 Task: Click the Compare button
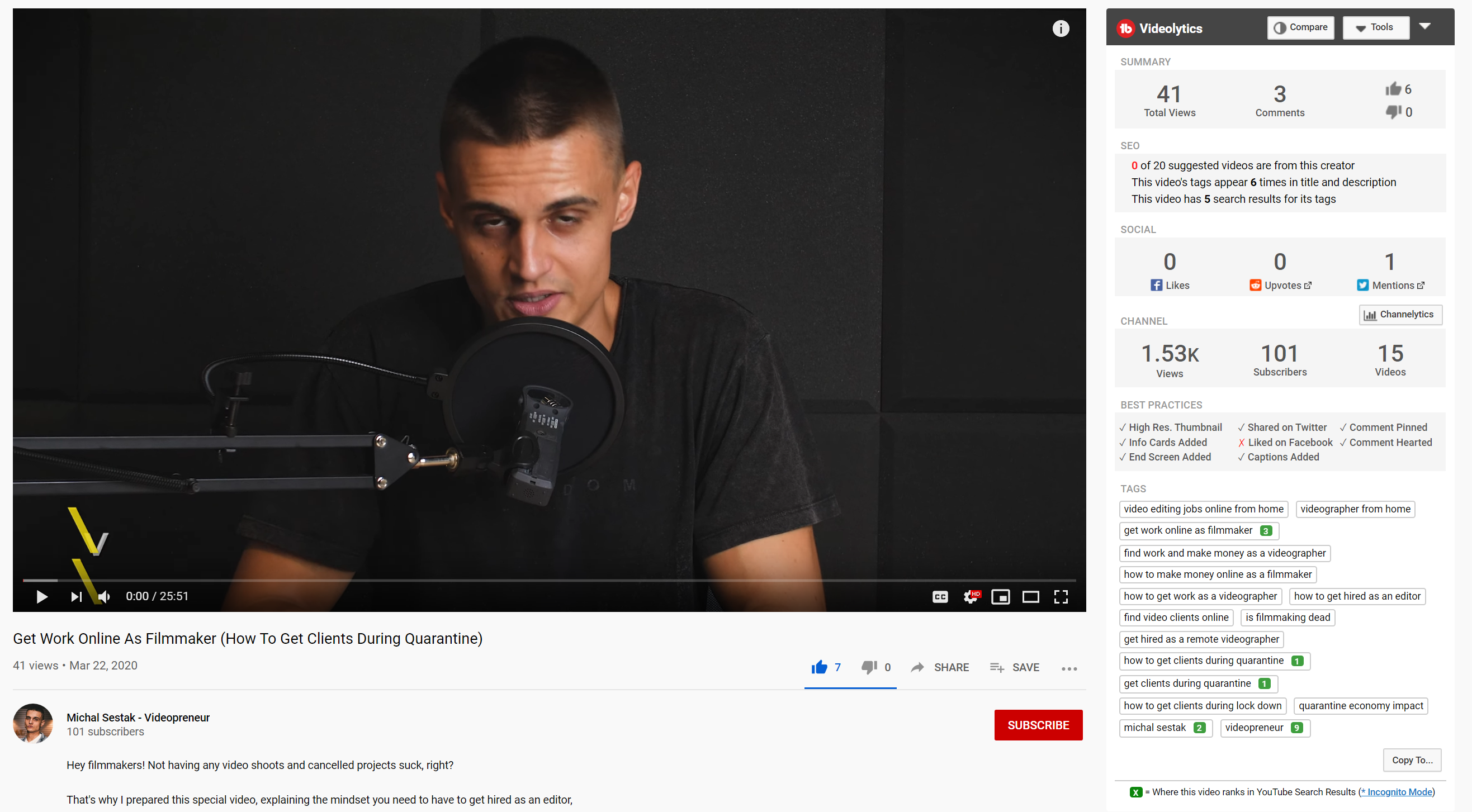point(1300,27)
